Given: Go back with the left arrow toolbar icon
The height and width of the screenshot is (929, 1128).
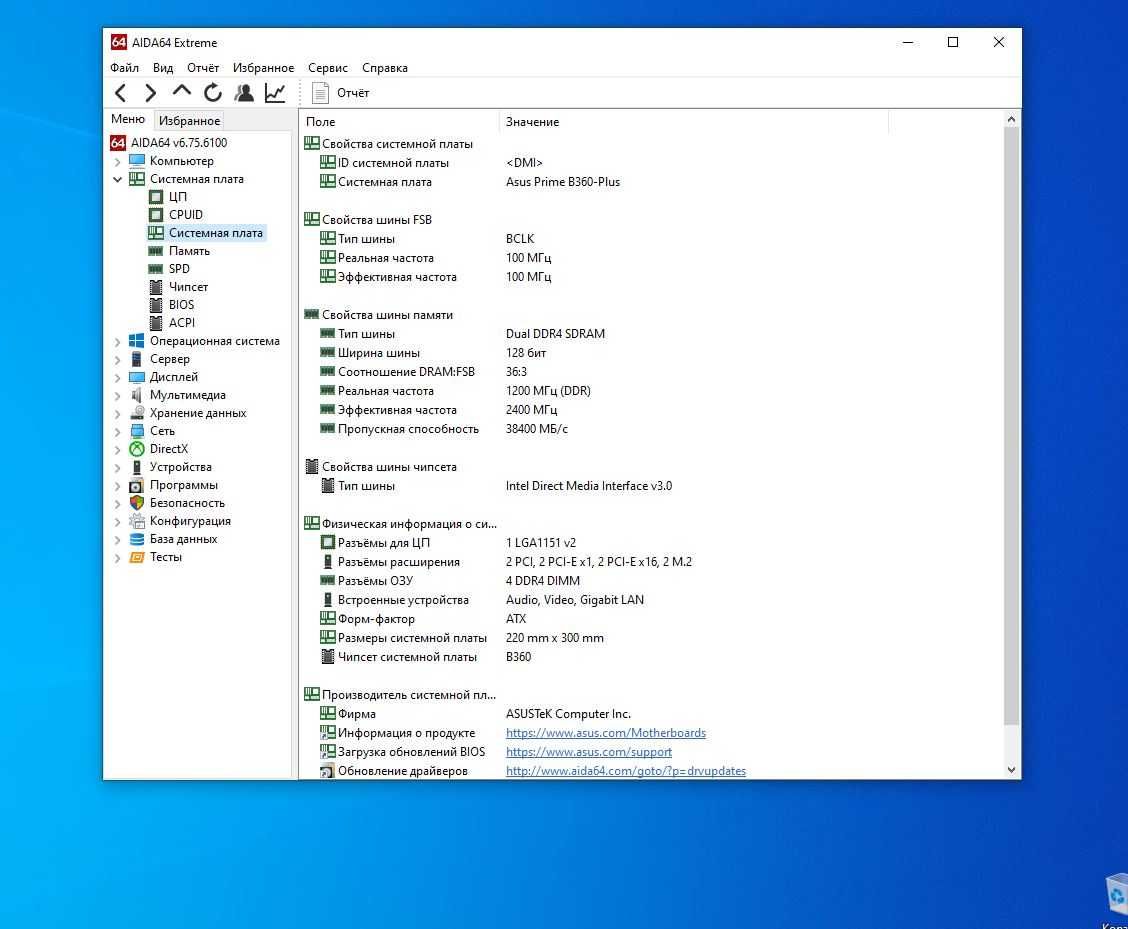Looking at the screenshot, I should (120, 93).
